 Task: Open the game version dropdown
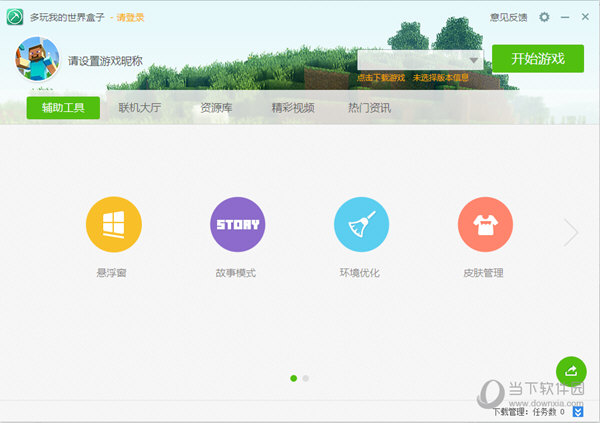(420, 60)
